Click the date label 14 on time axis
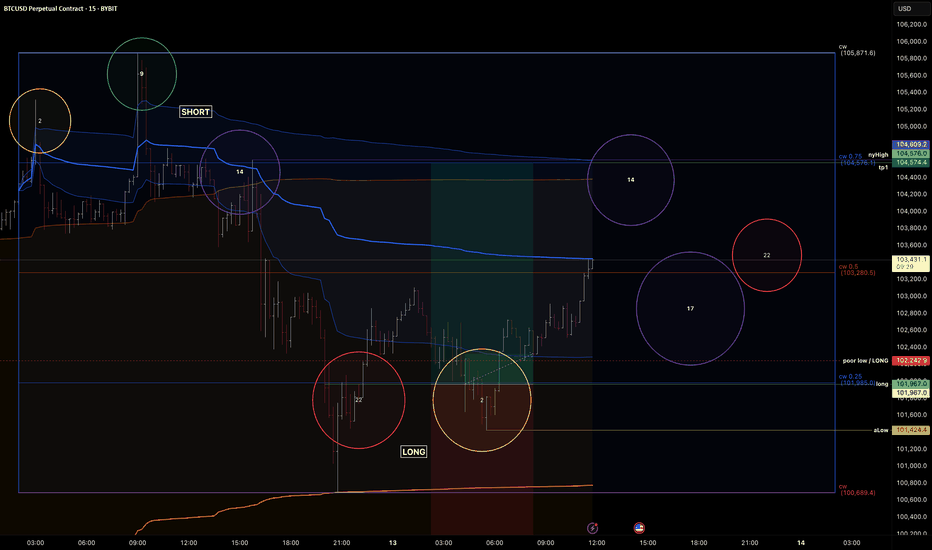The height and width of the screenshot is (550, 932). 801,542
